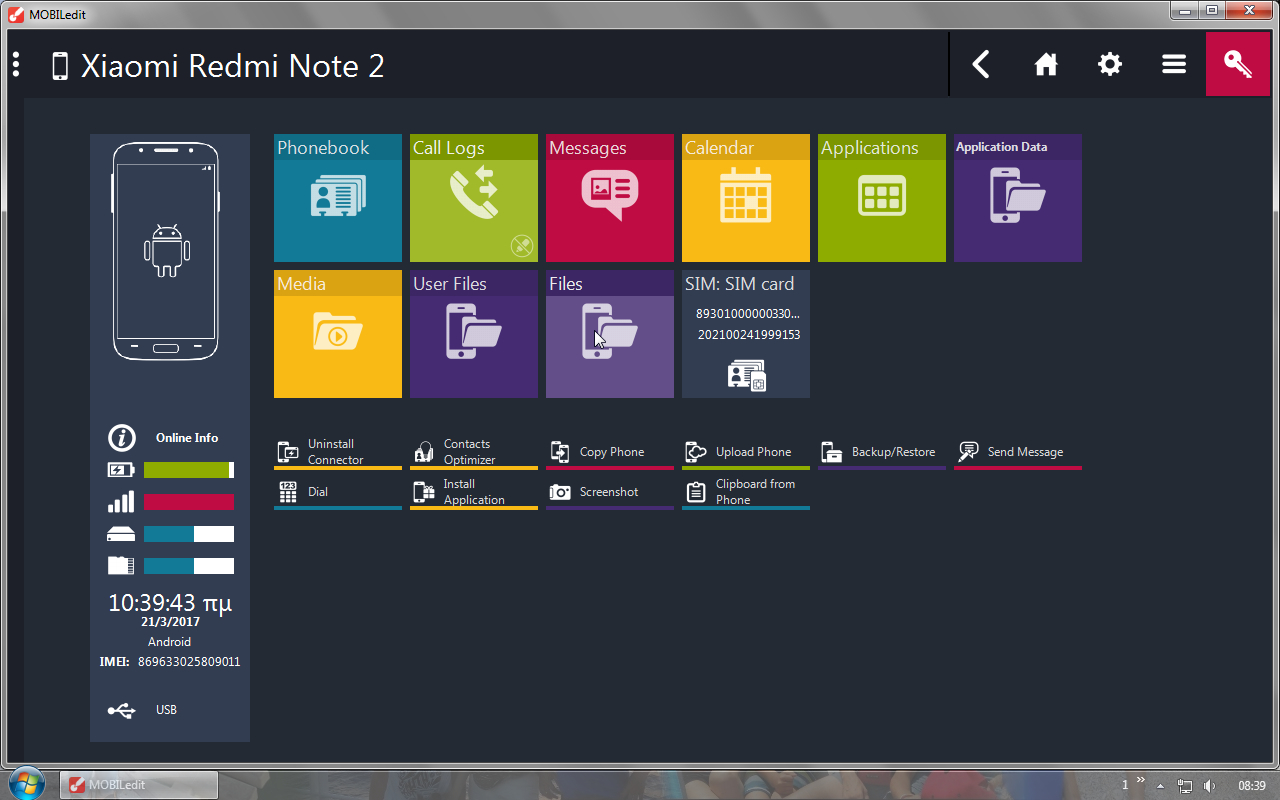Open the Messages tile
This screenshot has height=800, width=1280.
pyautogui.click(x=610, y=198)
